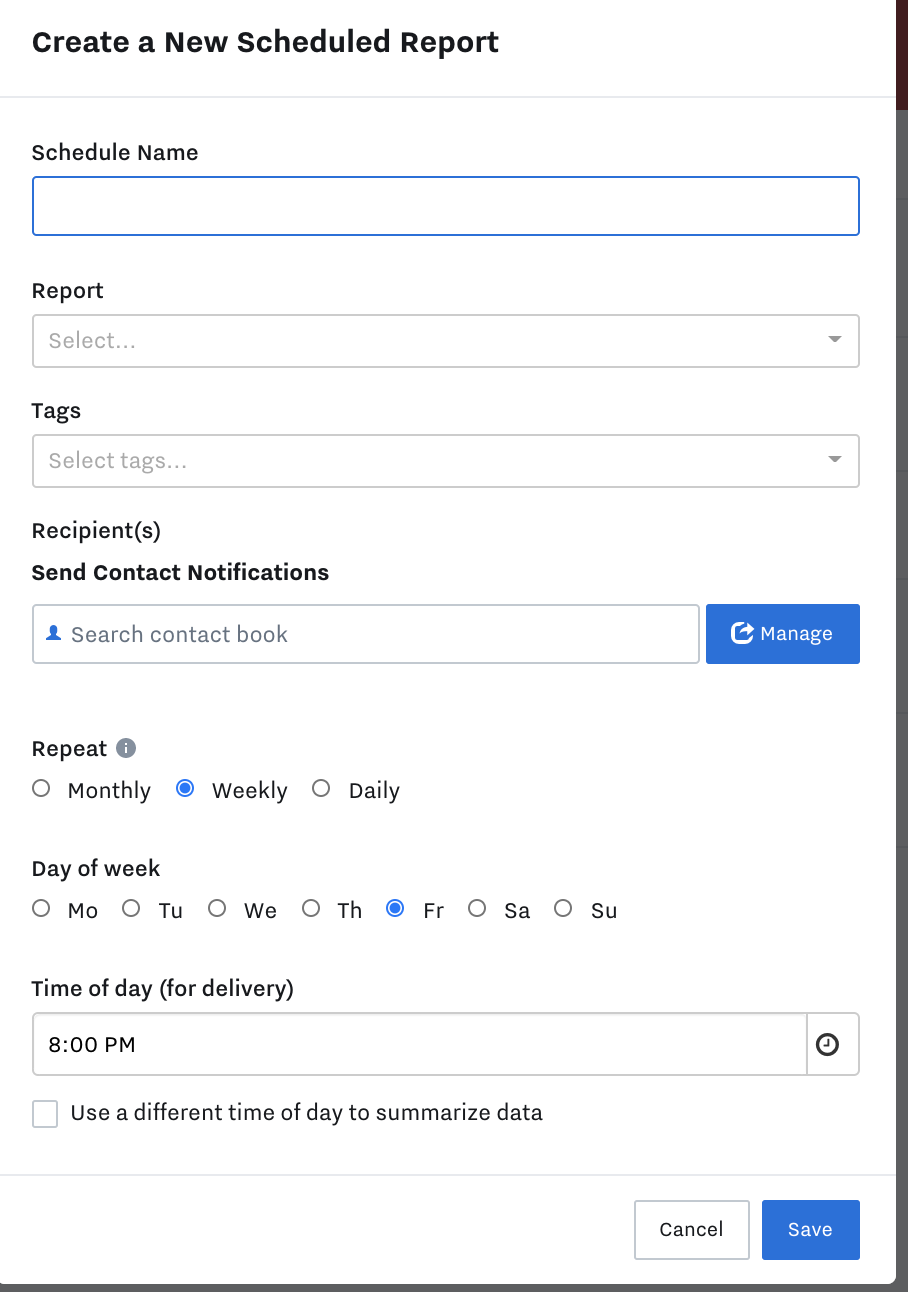Choose We as day of week

coord(217,909)
